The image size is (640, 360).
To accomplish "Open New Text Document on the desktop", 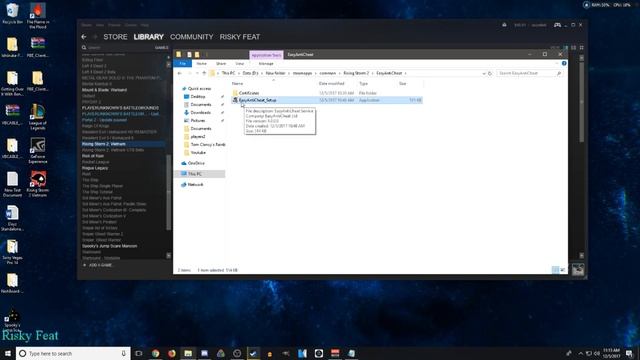I will (12, 184).
